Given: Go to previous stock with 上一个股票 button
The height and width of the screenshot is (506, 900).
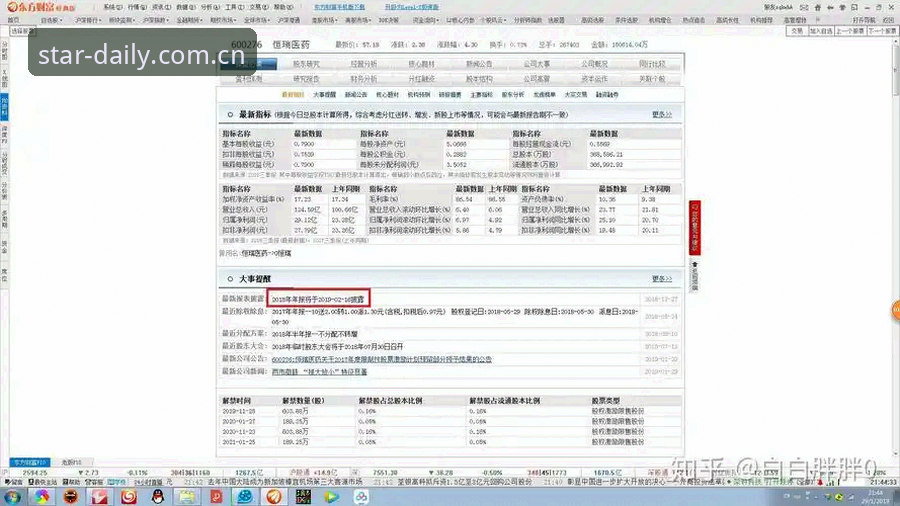Looking at the screenshot, I should pos(849,31).
